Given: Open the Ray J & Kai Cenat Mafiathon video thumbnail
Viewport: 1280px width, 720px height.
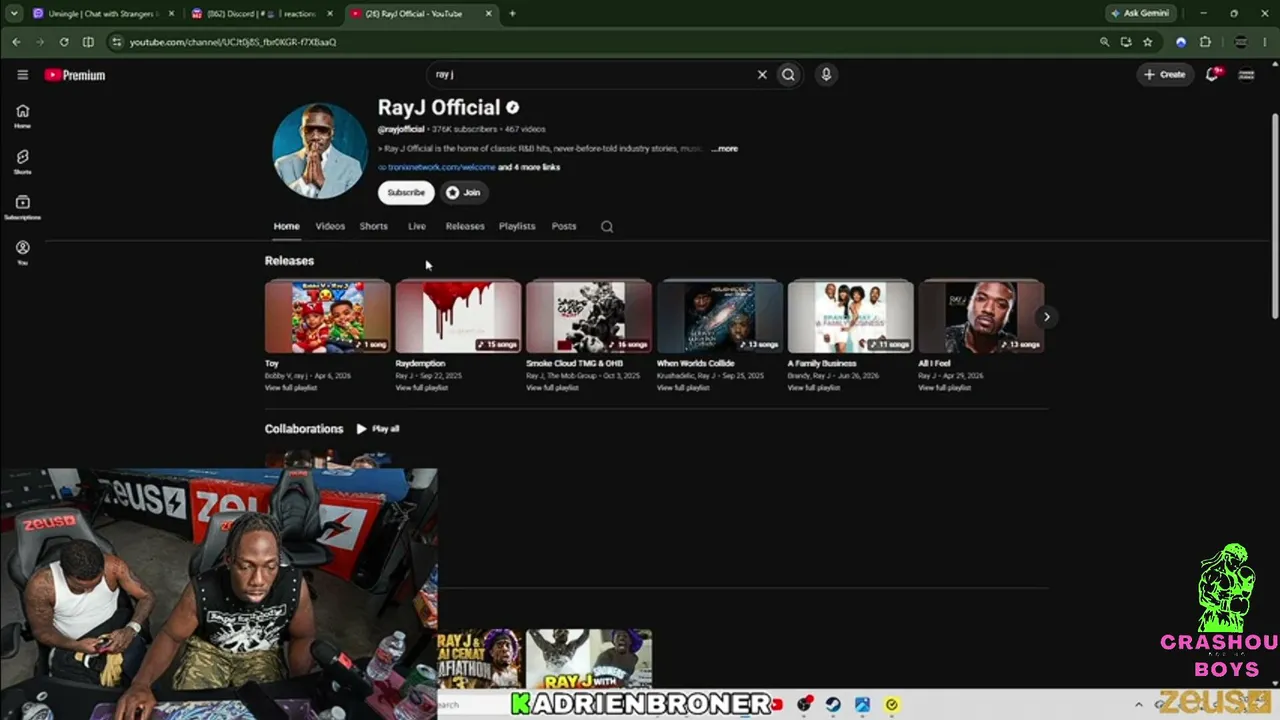Looking at the screenshot, I should 480,658.
